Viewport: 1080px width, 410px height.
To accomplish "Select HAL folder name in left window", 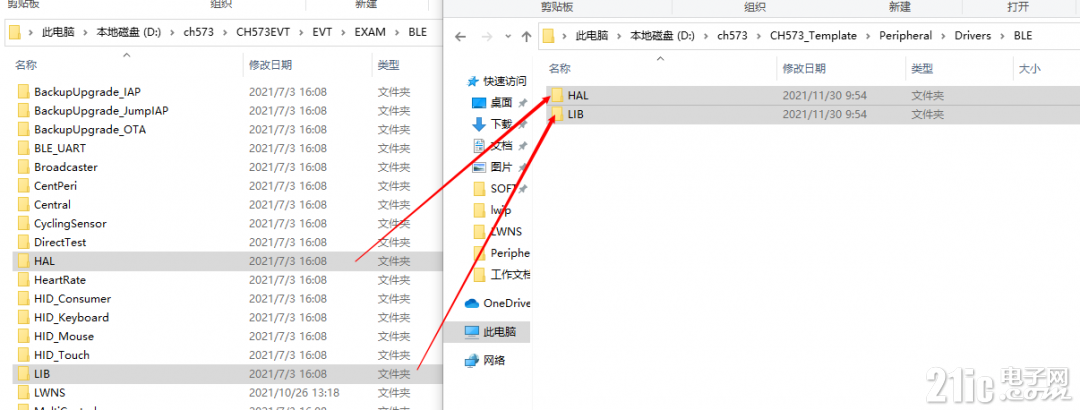I will (44, 261).
